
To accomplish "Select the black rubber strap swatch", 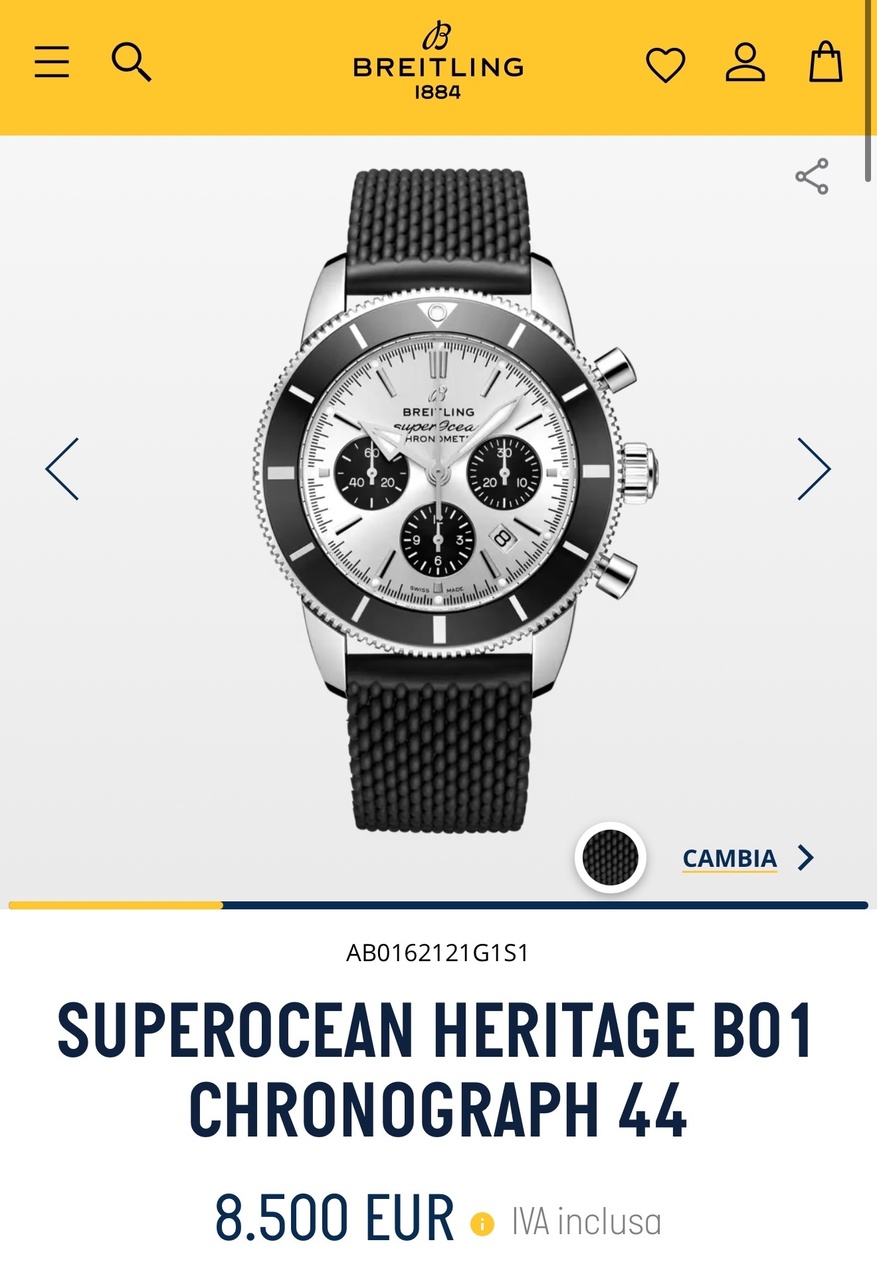I will [610, 858].
